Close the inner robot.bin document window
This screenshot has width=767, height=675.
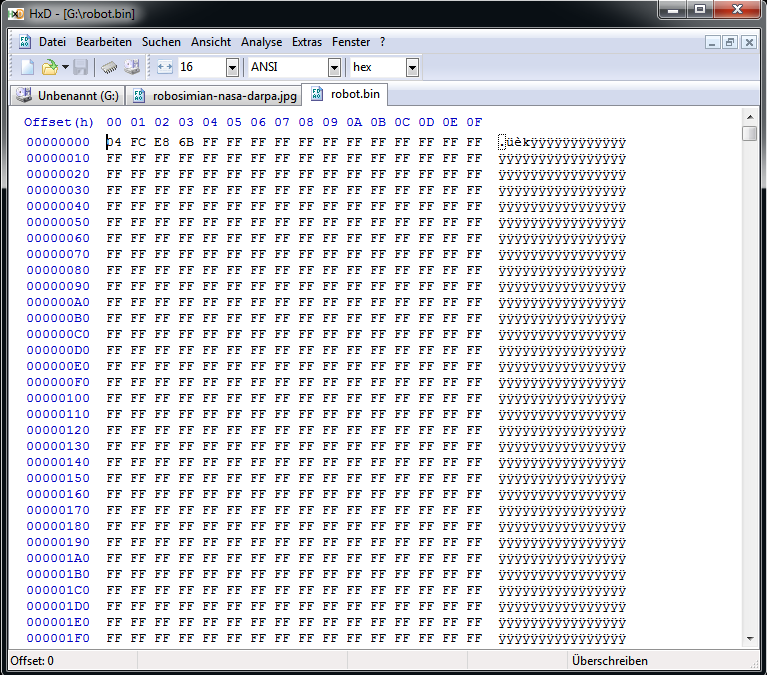tap(748, 43)
